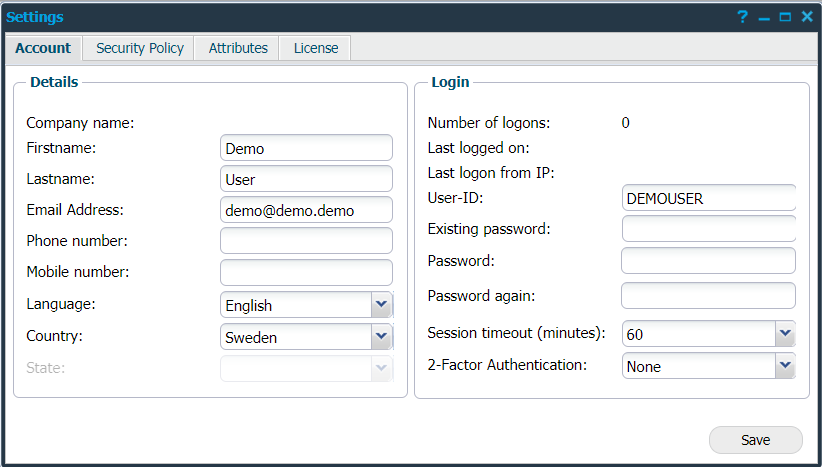Click into the Firstname field
The width and height of the screenshot is (822, 467).
point(306,148)
